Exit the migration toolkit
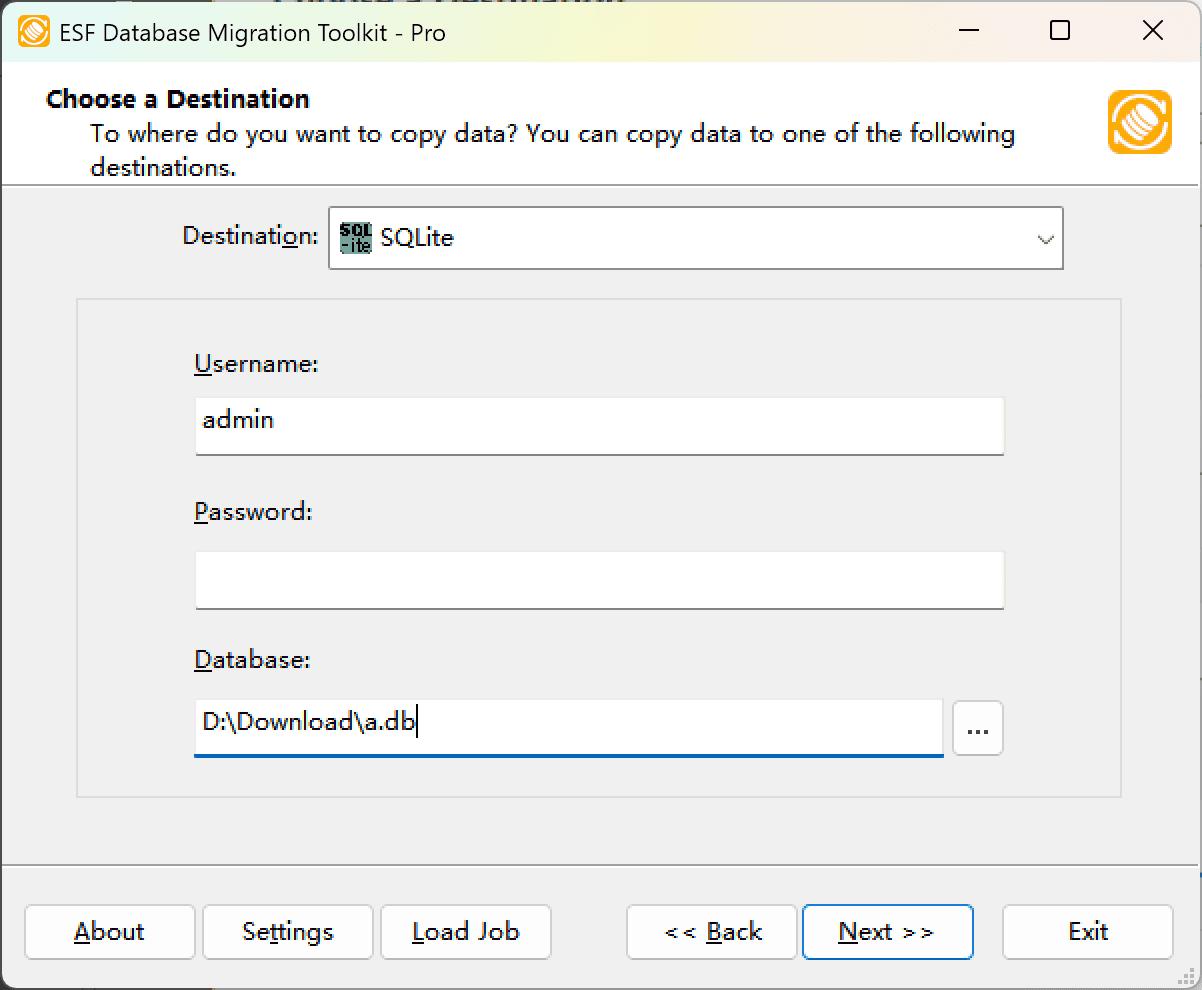The height and width of the screenshot is (990, 1202). coord(1087,931)
